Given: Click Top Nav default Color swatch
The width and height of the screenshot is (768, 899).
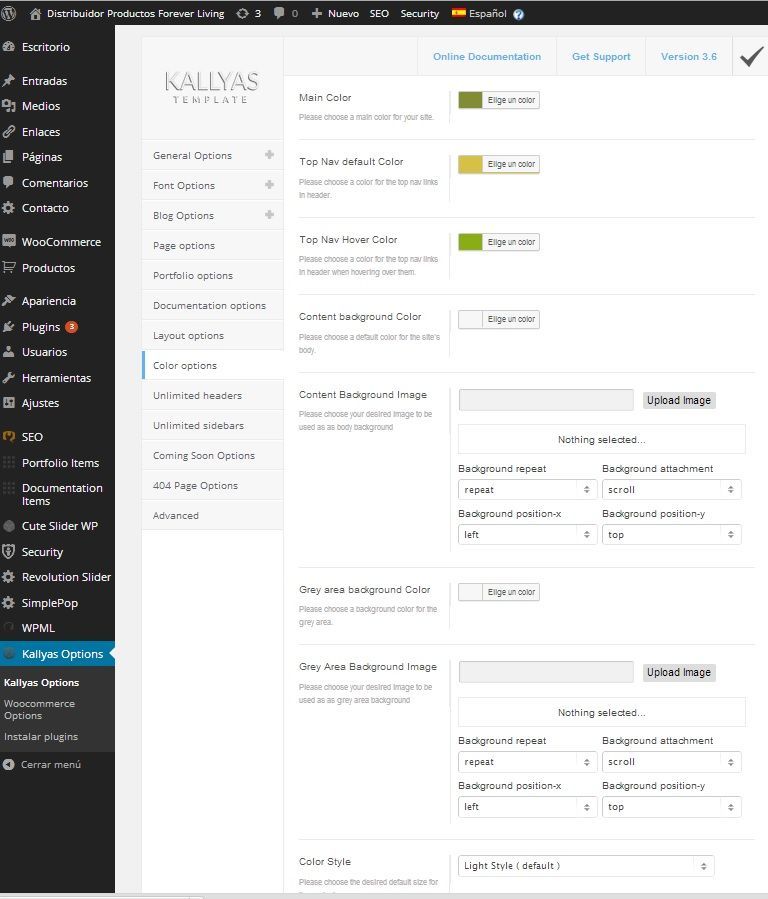Looking at the screenshot, I should point(470,164).
